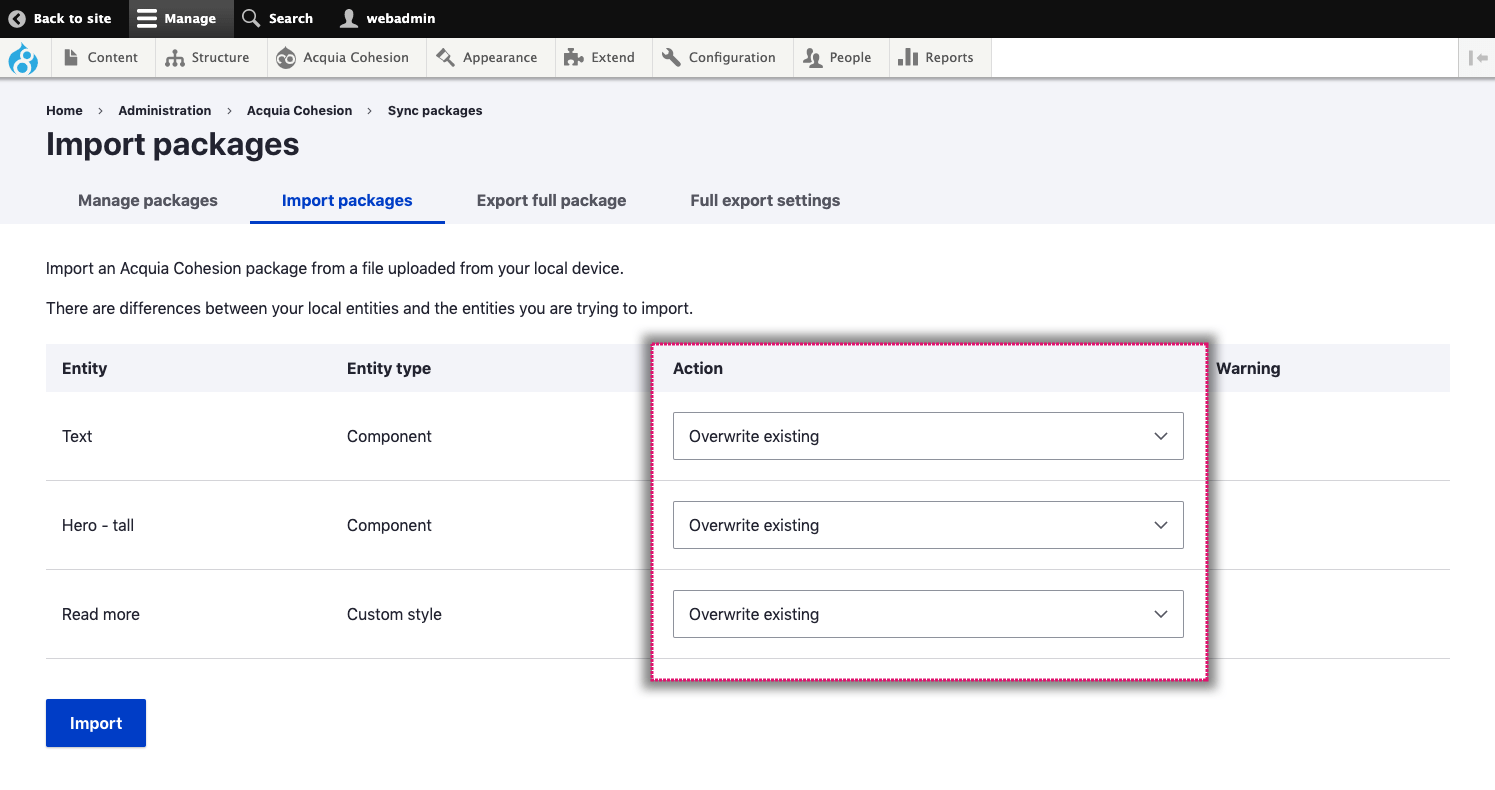1495x790 pixels.
Task: Follow the Sync packages breadcrumb link
Action: (435, 111)
